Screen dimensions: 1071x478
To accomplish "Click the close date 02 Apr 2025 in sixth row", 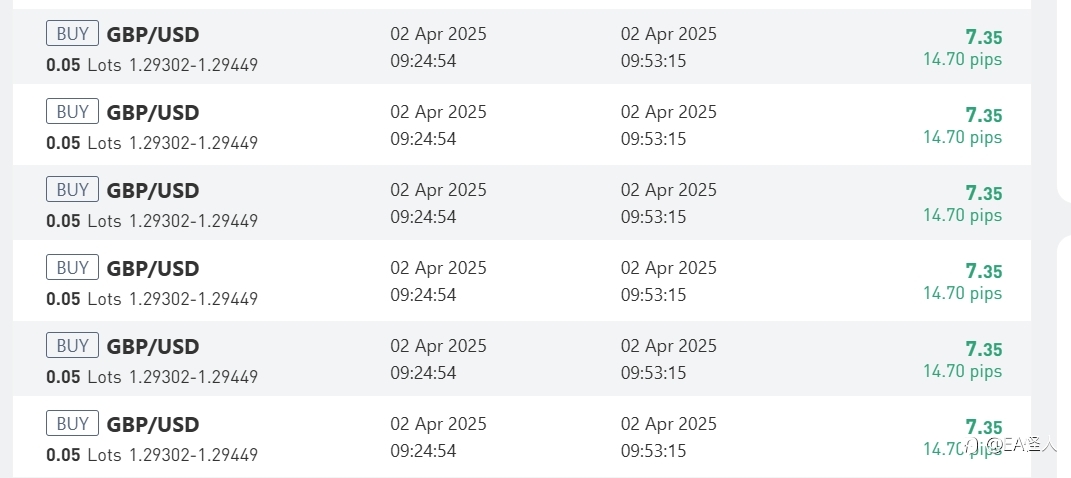I will click(669, 424).
